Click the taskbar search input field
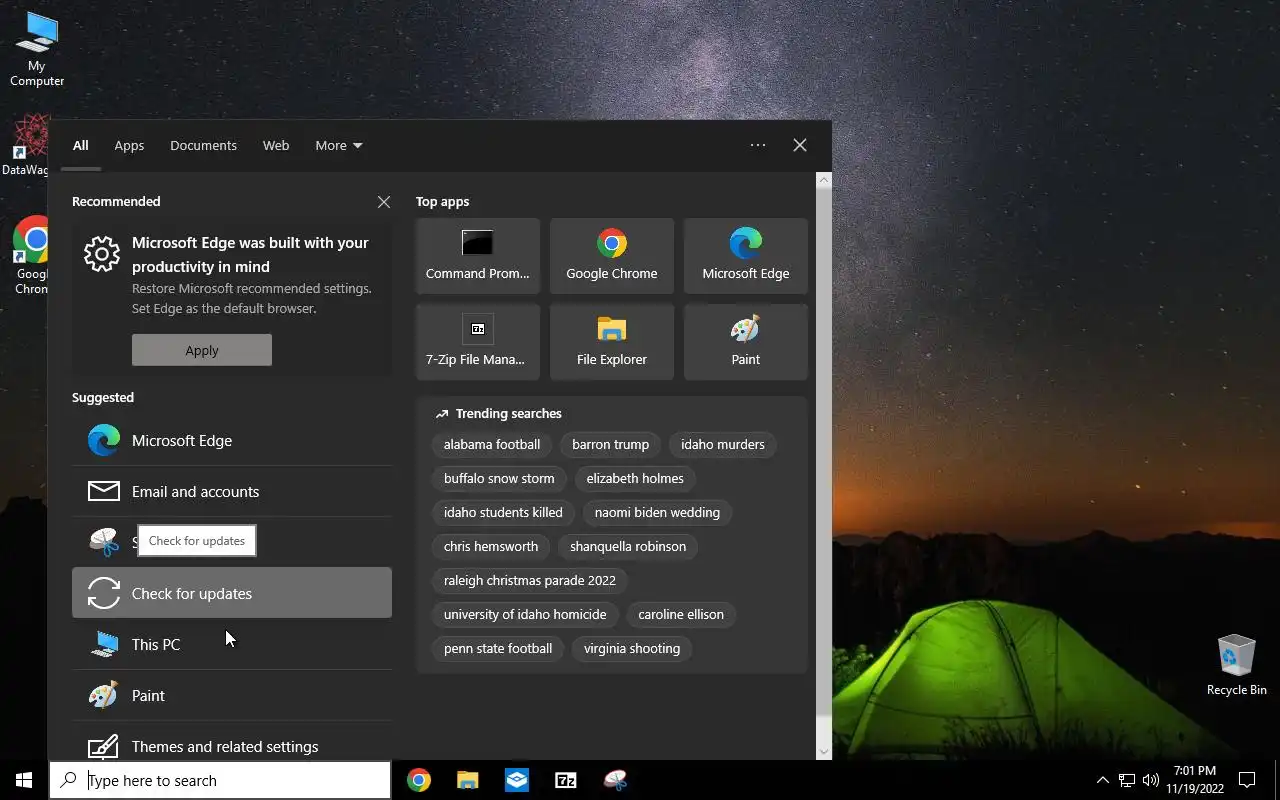Viewport: 1280px width, 800px height. tap(220, 780)
